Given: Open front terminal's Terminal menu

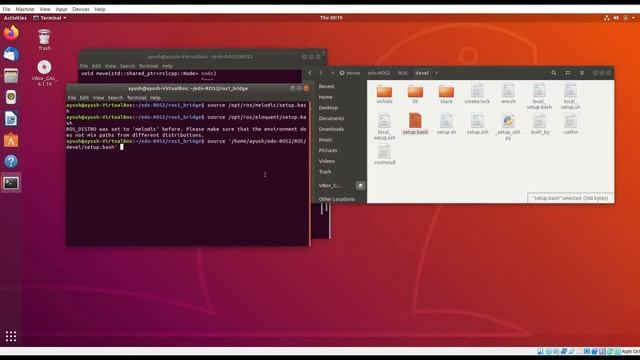Looking at the screenshot, I should point(136,98).
